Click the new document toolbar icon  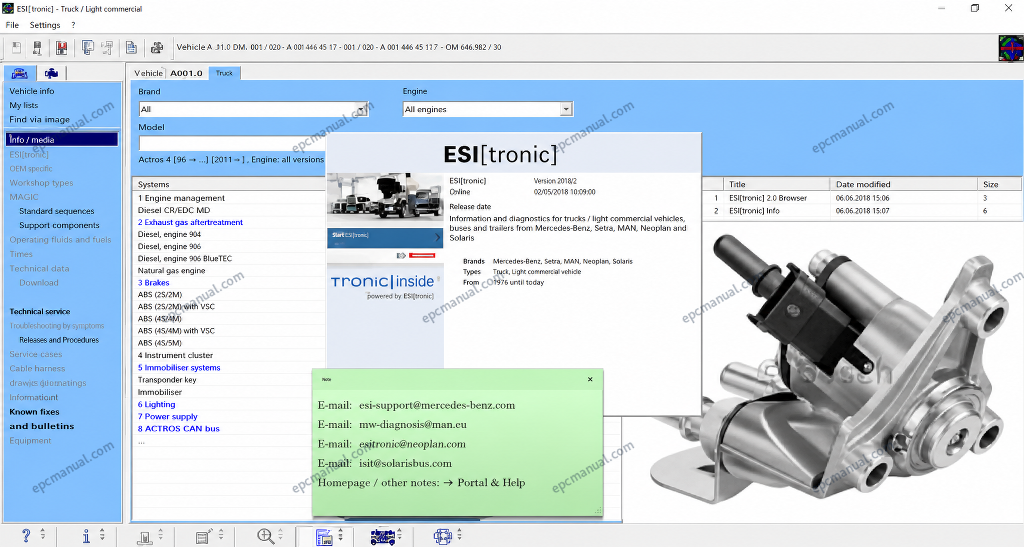tap(16, 48)
